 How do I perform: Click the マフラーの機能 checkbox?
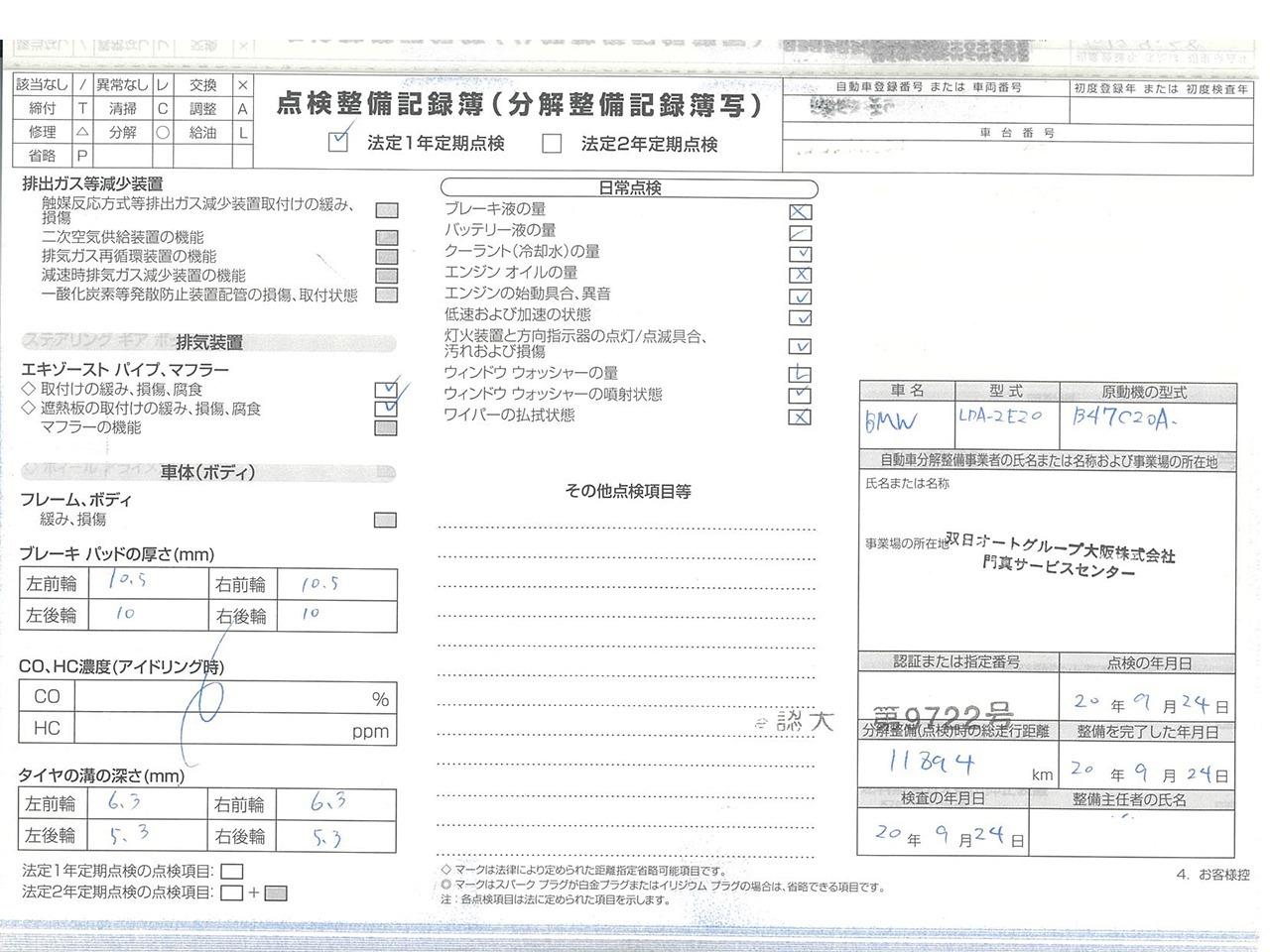(386, 428)
